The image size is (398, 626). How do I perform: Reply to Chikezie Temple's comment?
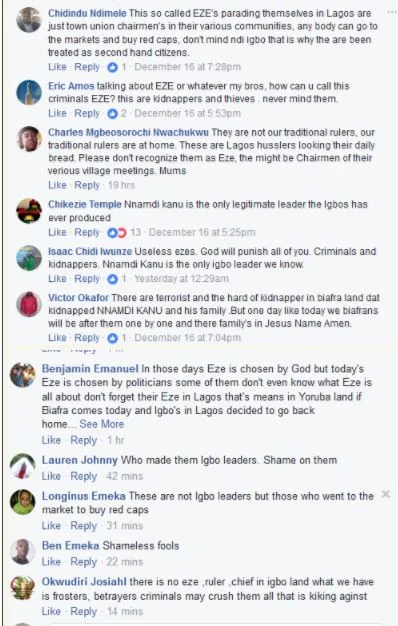[x=87, y=232]
